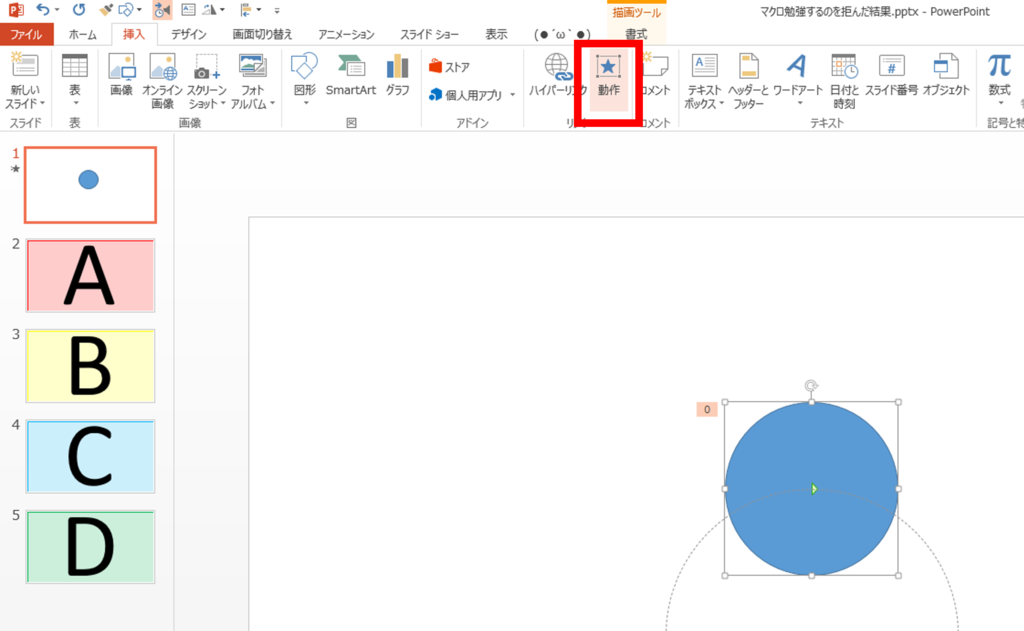Open the 書式 drawing tools tab
The image size is (1024, 631).
point(636,35)
